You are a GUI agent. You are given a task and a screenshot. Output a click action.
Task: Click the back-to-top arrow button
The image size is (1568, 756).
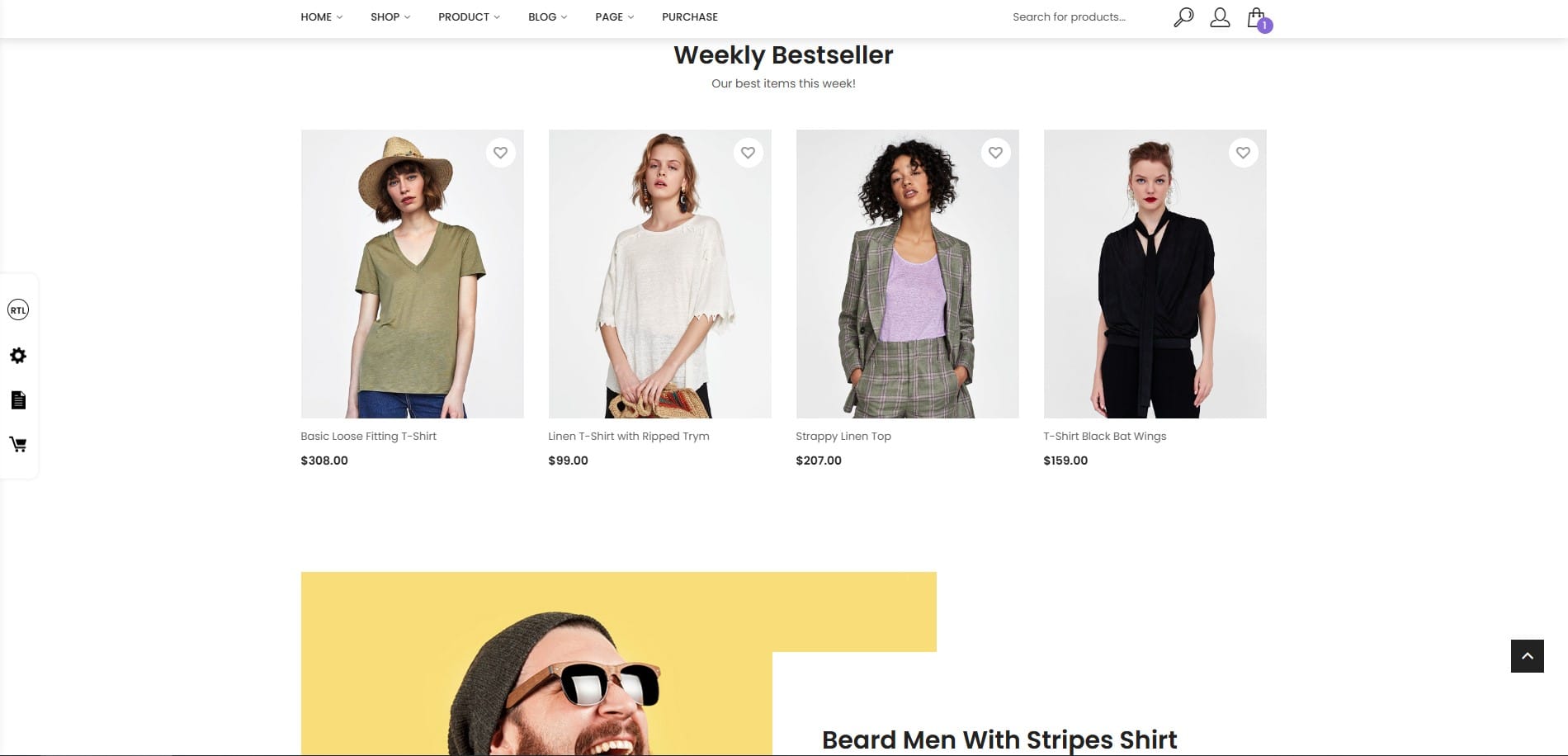pyautogui.click(x=1527, y=656)
